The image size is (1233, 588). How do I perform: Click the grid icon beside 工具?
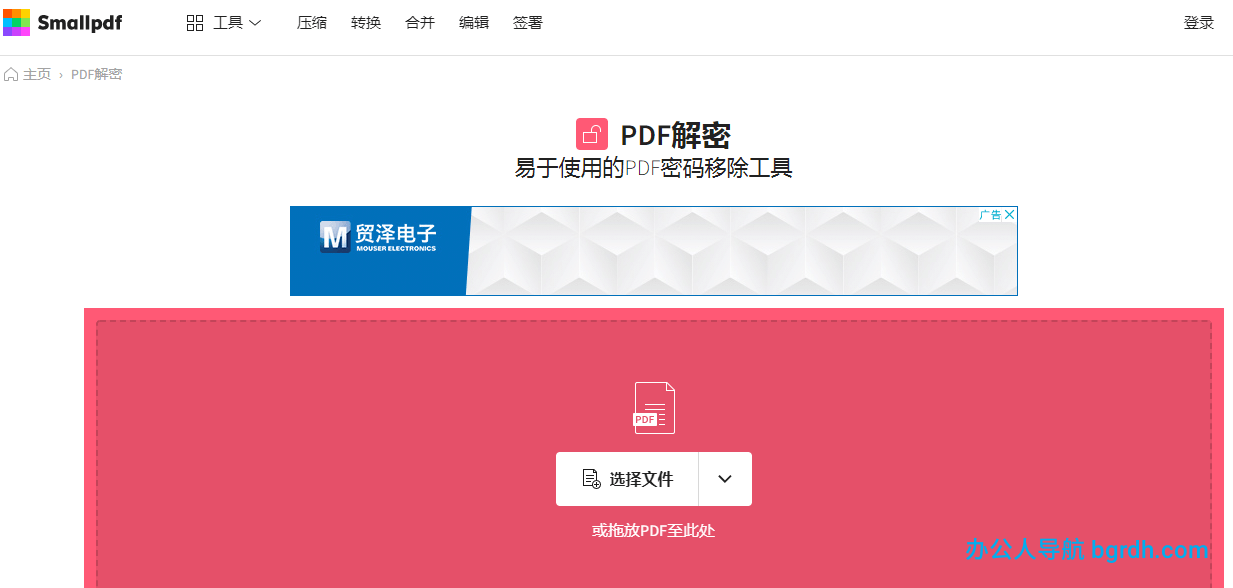click(195, 21)
